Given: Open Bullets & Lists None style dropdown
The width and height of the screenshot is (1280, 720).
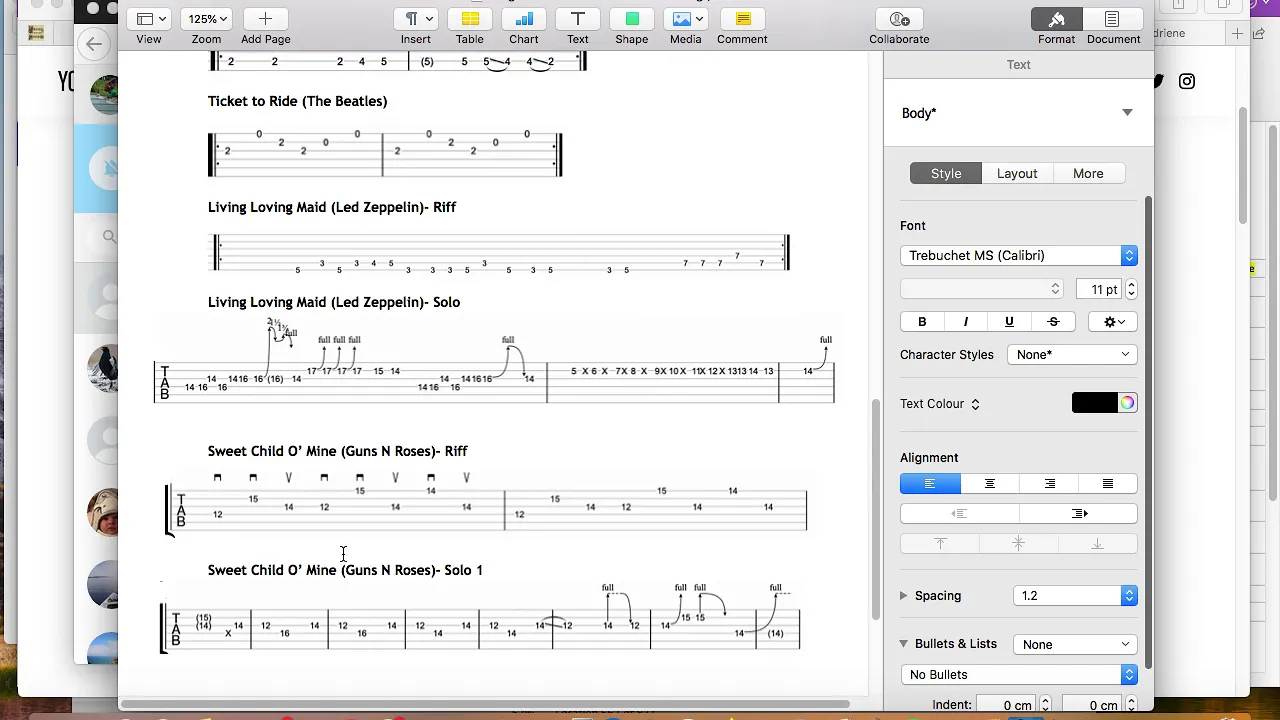Looking at the screenshot, I should click(1075, 644).
